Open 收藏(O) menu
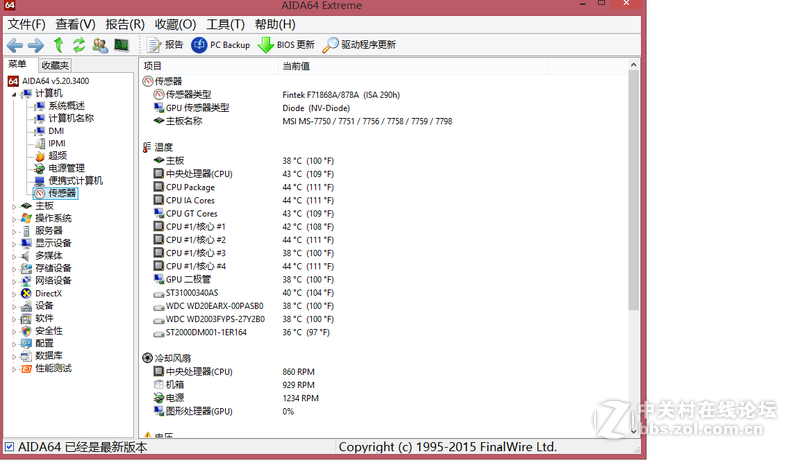800x463 pixels. [176, 25]
